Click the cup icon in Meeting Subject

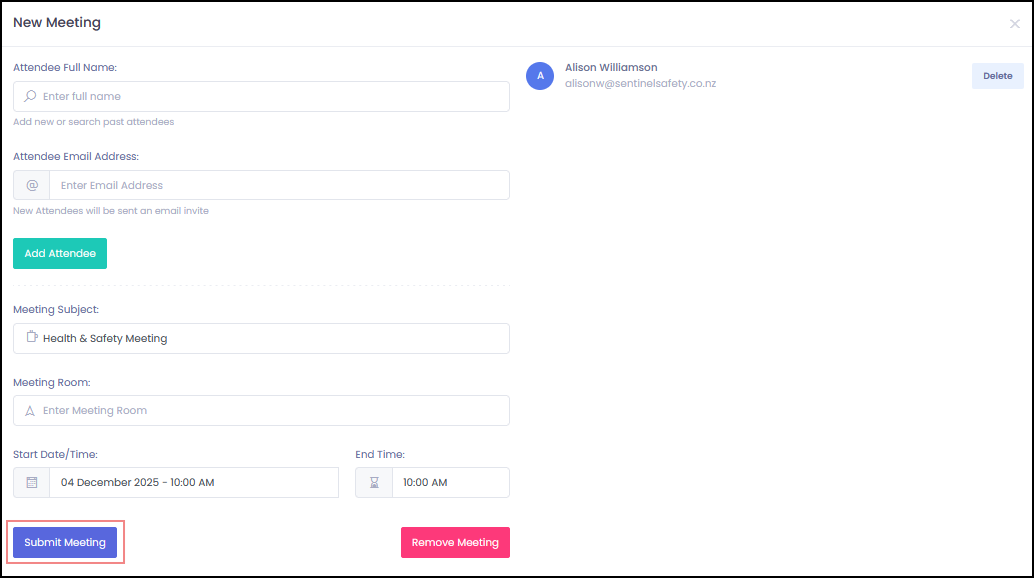(31, 338)
